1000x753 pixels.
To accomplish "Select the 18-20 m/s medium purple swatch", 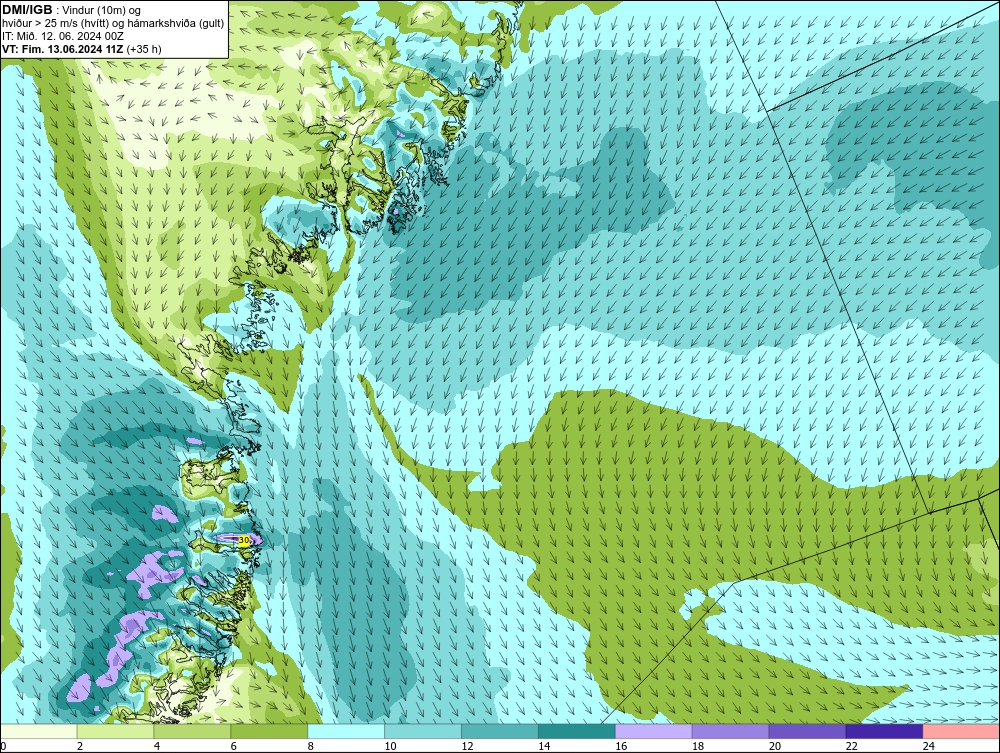I will (730, 731).
